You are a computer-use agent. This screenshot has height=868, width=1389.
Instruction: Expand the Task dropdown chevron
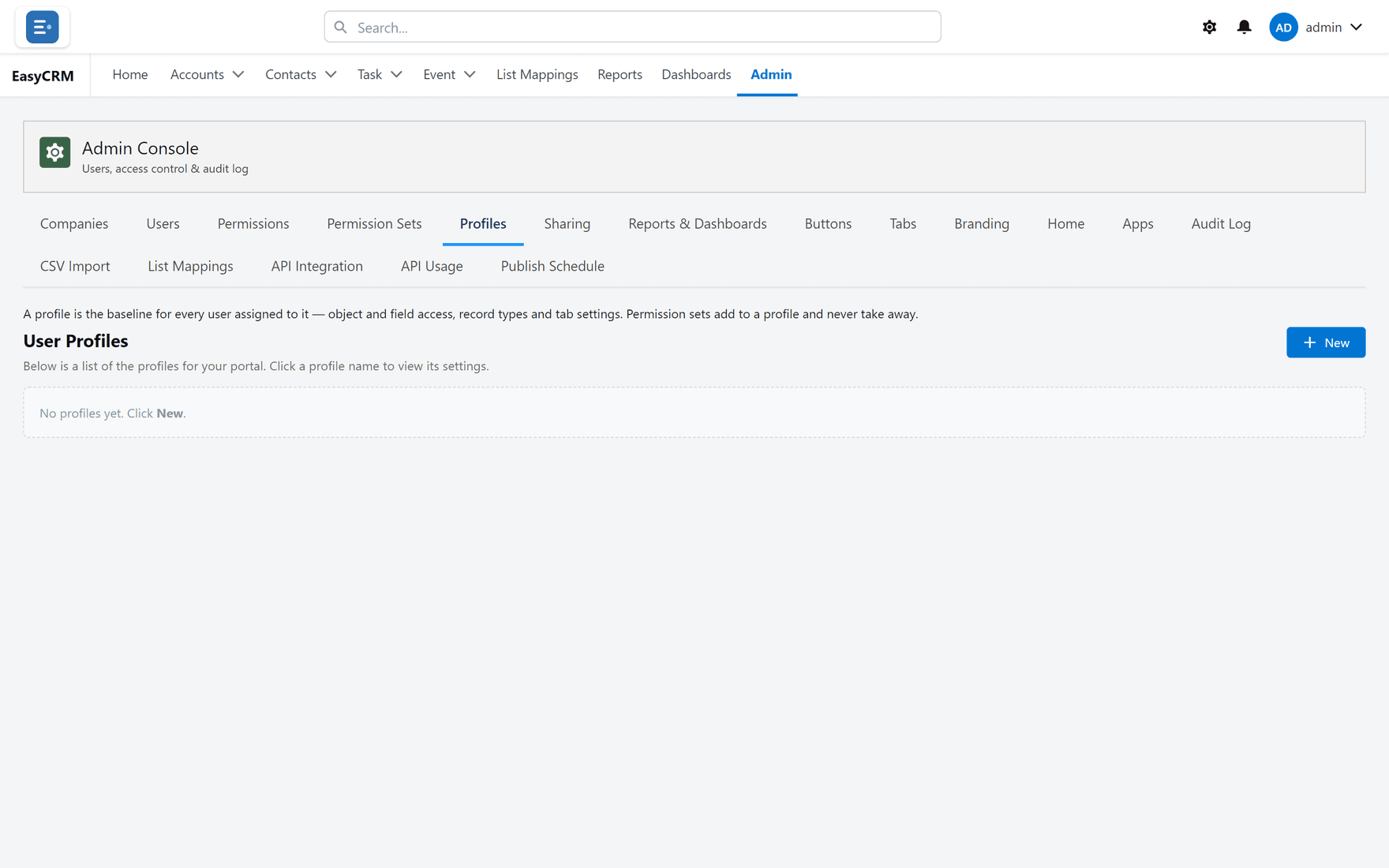click(x=396, y=74)
